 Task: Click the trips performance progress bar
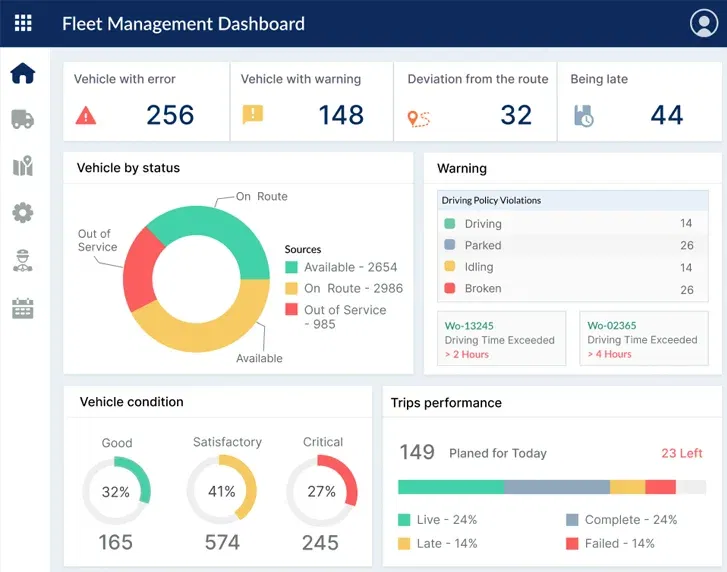[550, 487]
